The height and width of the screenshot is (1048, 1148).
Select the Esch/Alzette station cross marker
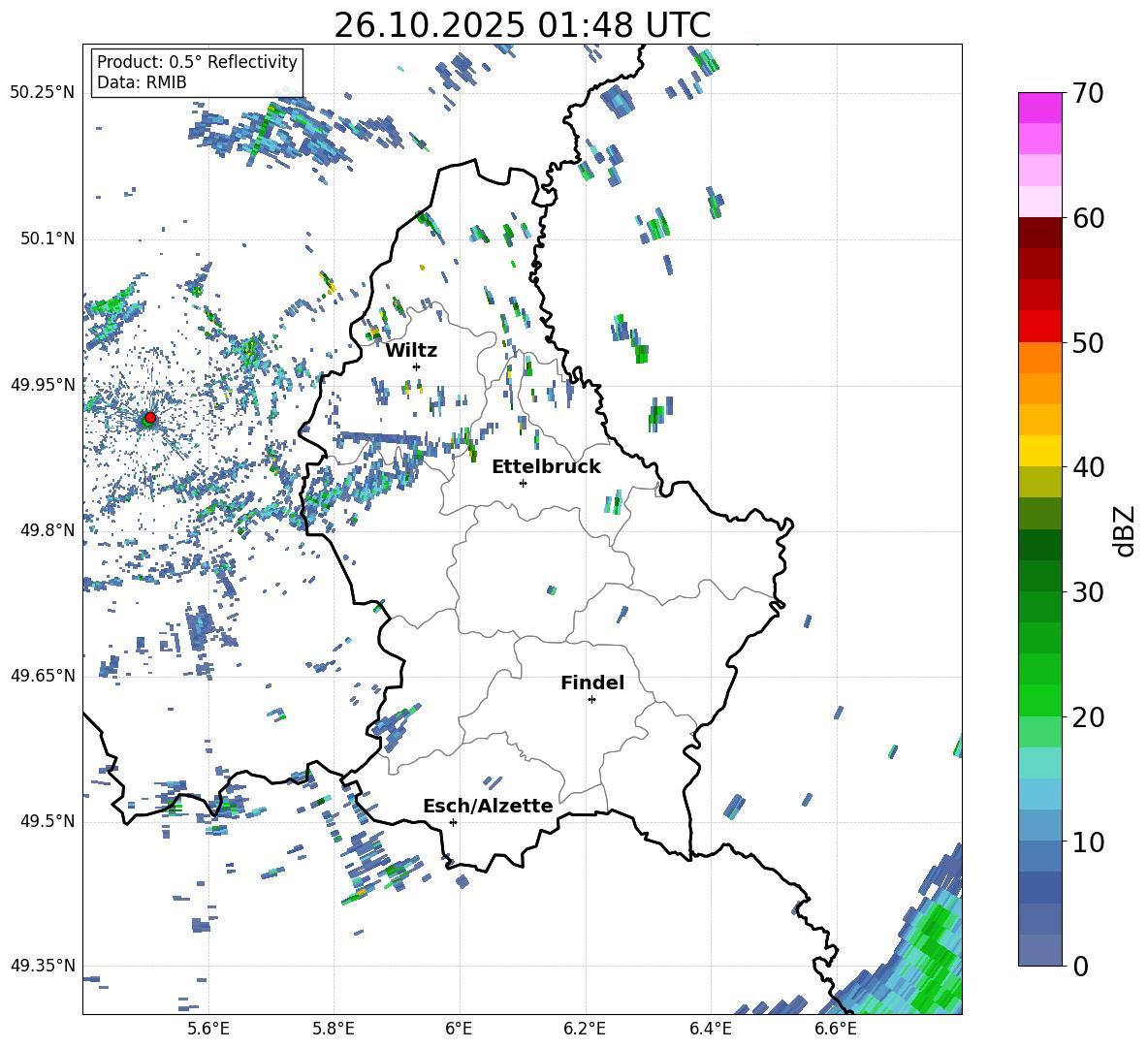453,822
